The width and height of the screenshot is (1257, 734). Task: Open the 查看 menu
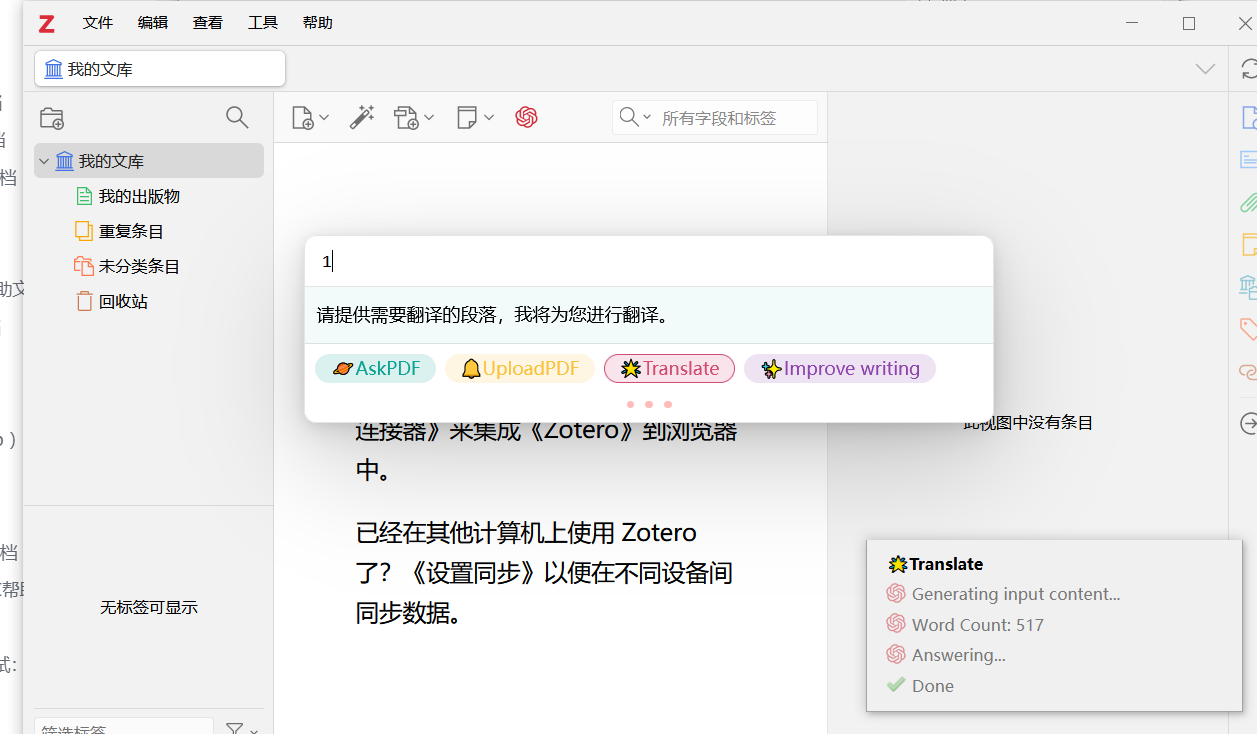208,23
